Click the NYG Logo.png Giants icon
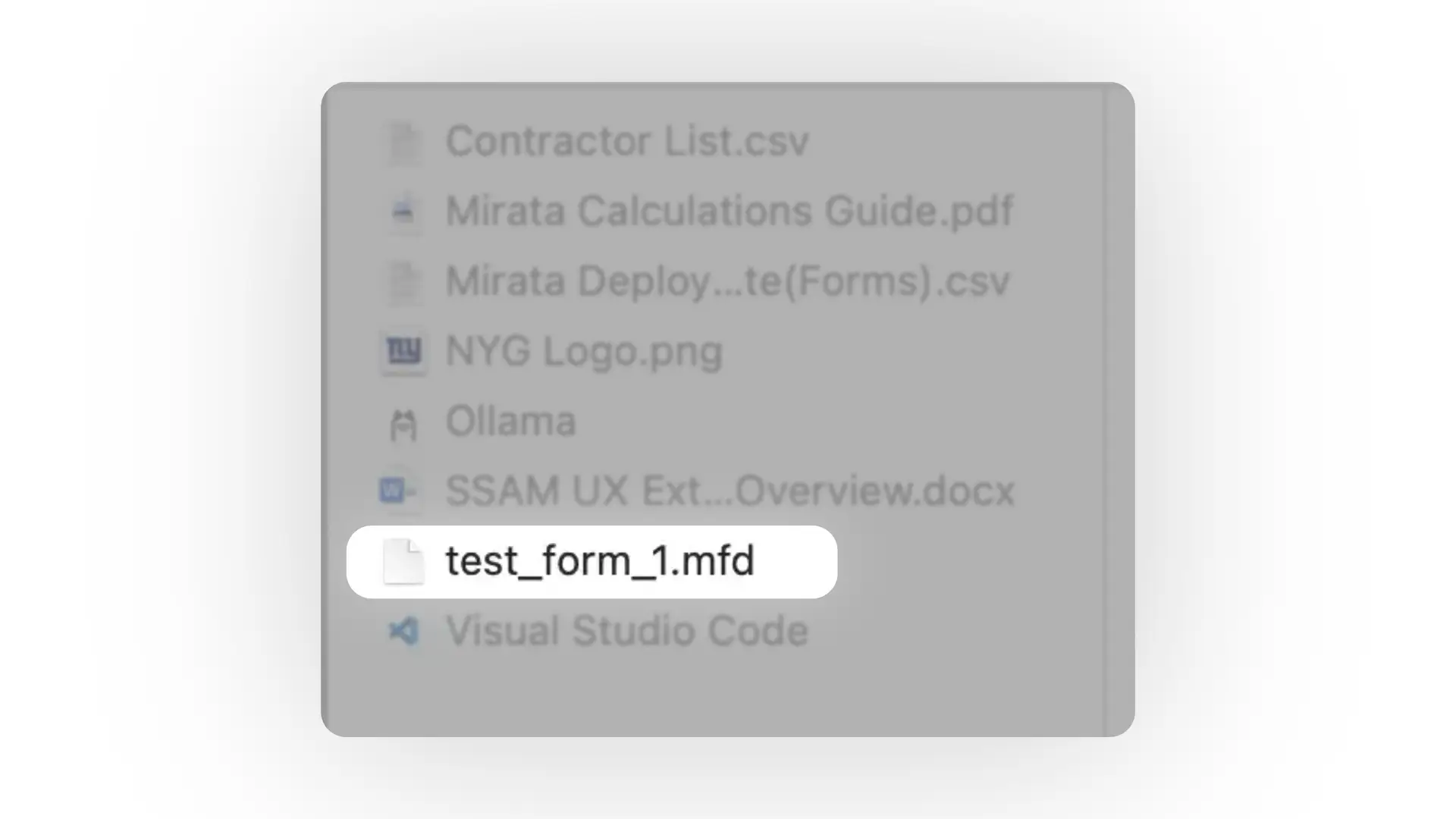Image resolution: width=1456 pixels, height=819 pixels. [x=404, y=352]
